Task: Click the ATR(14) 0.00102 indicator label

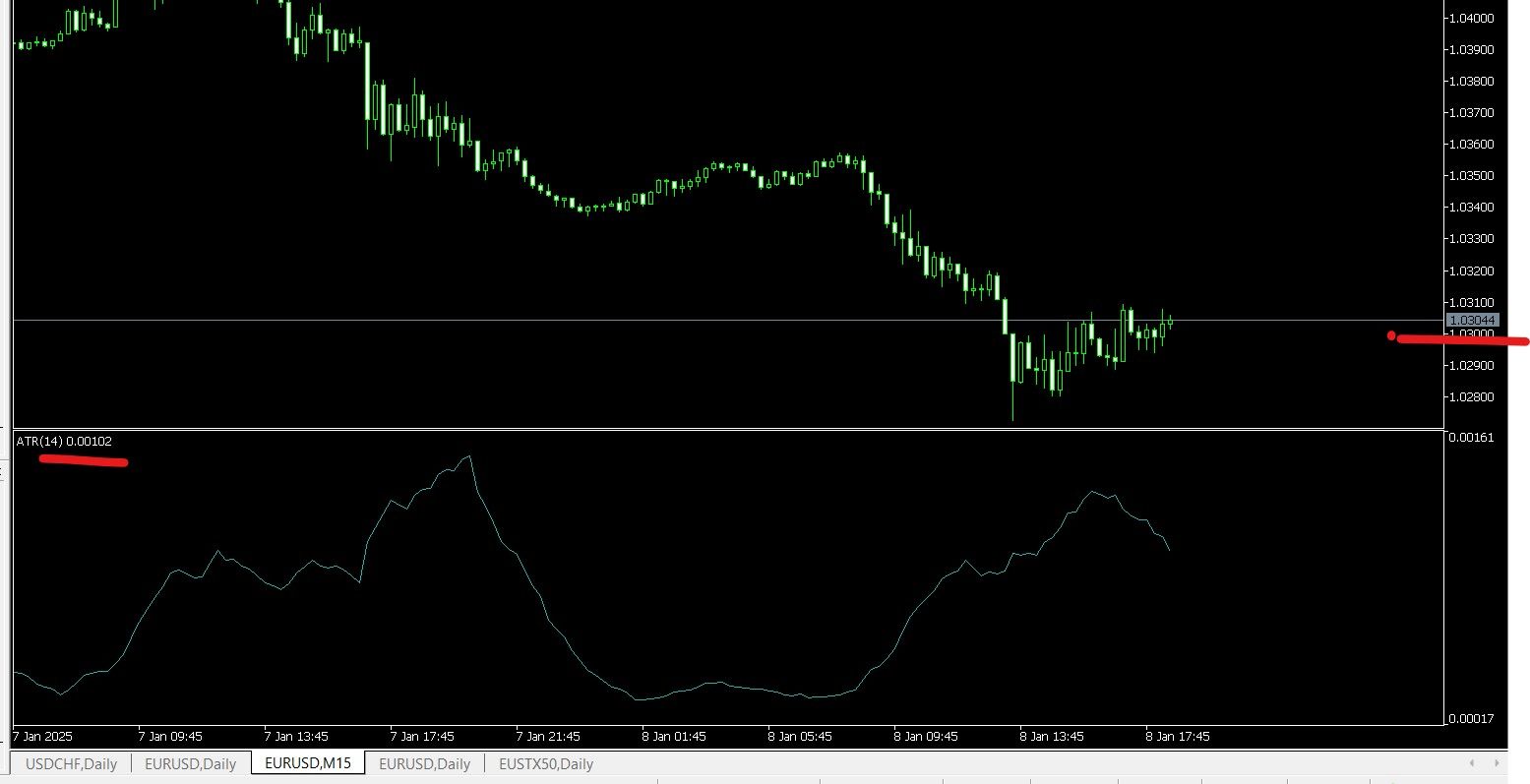Action: click(64, 442)
